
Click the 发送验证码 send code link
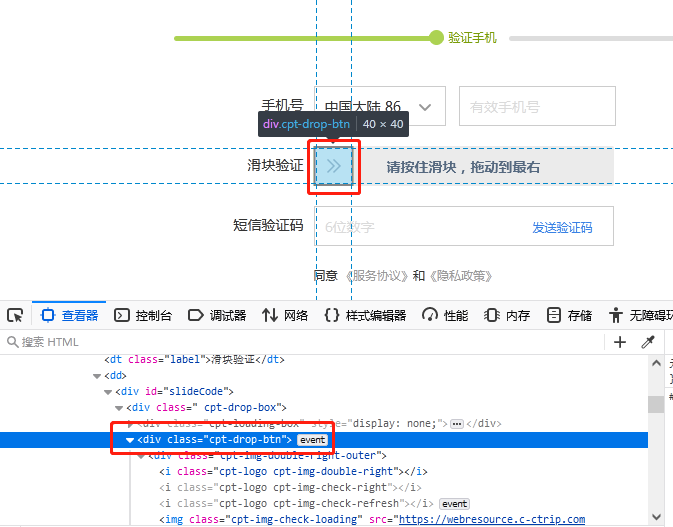562,227
